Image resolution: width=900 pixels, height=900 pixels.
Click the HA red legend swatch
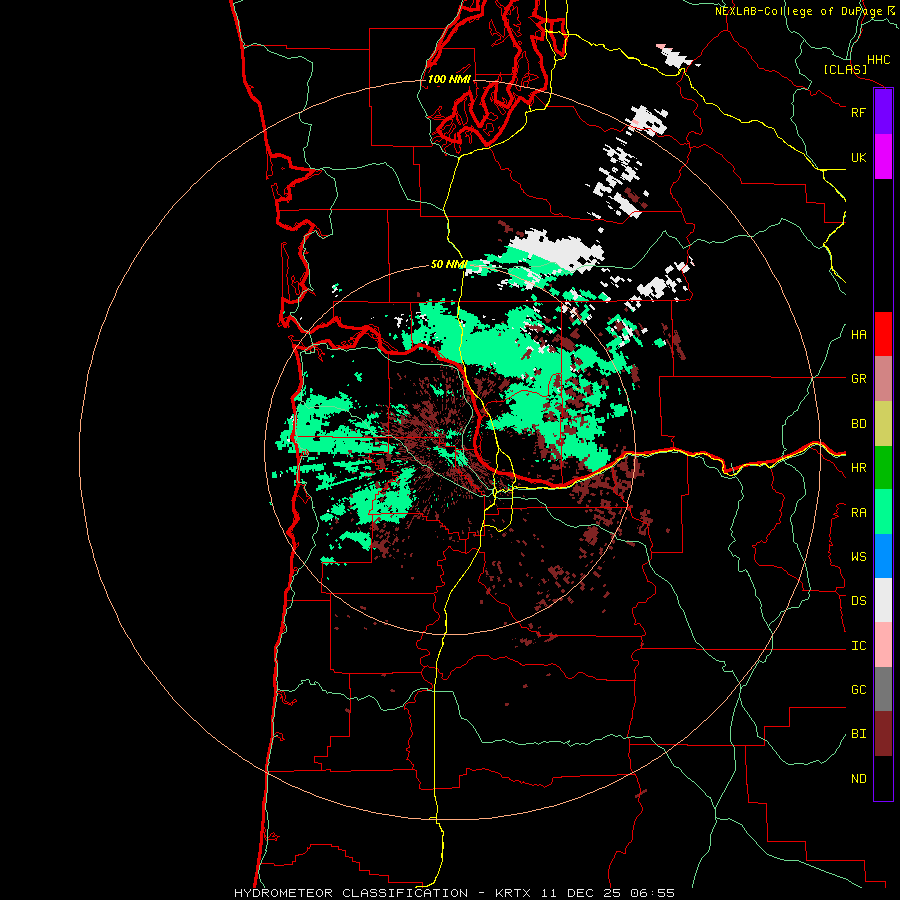[x=883, y=334]
